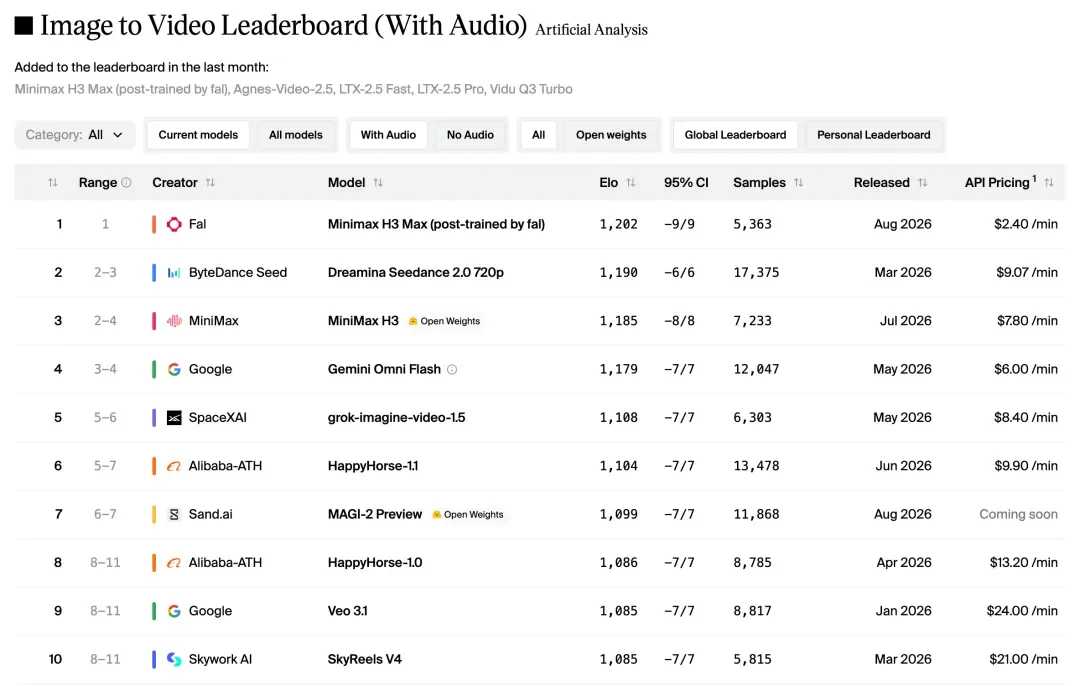Open Dreamina Seedance 2.0 720p model
This screenshot has height=686, width=1080.
click(x=415, y=273)
